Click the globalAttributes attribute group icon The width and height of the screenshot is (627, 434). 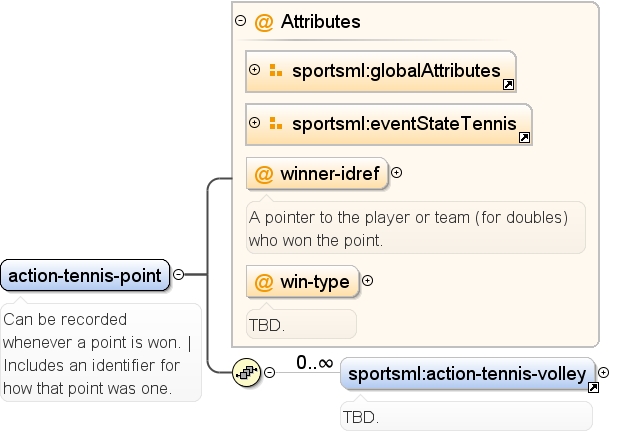(276, 70)
